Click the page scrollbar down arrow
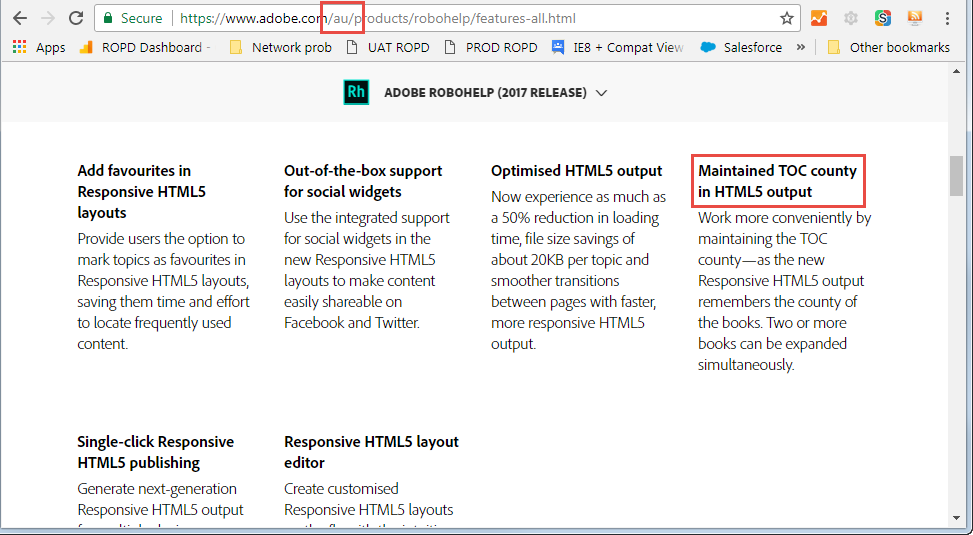Screen dimensions: 973x535 pos(956,518)
